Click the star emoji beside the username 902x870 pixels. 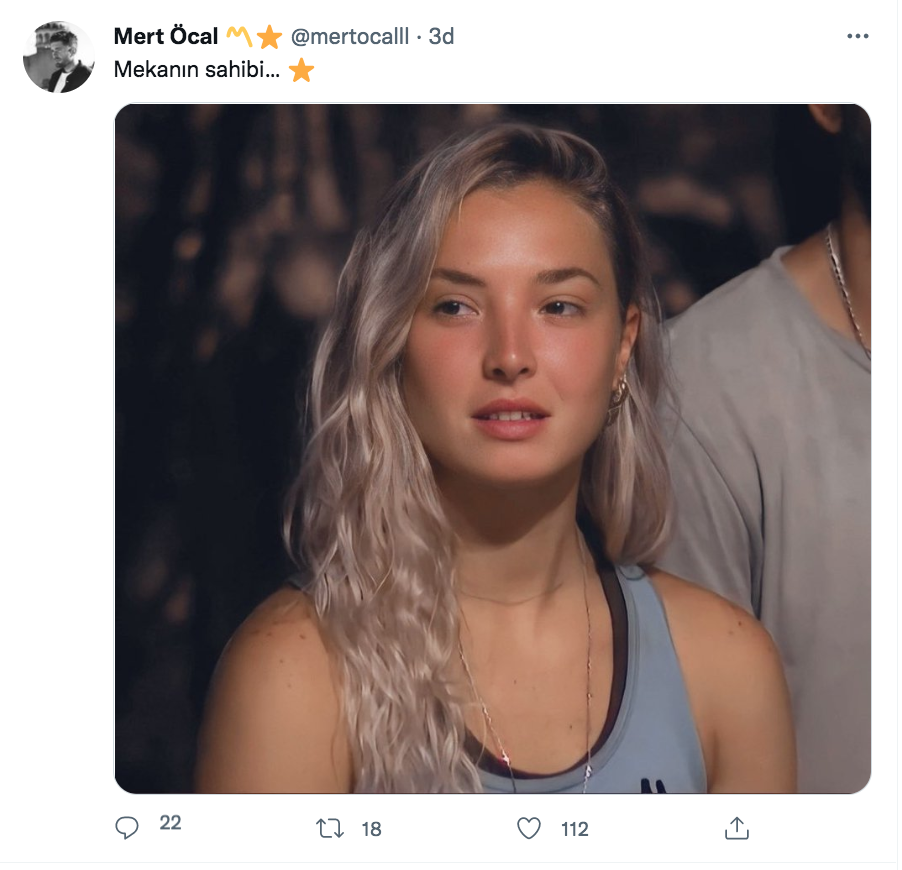(x=269, y=37)
